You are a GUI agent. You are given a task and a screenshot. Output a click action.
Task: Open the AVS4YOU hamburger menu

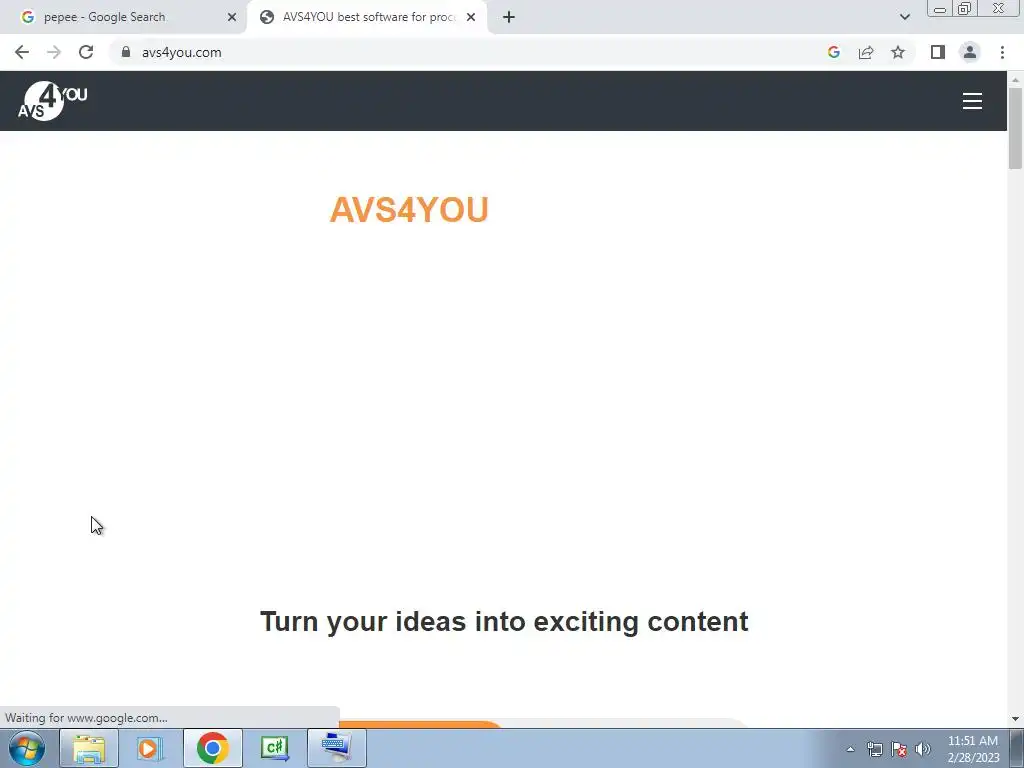coord(972,101)
